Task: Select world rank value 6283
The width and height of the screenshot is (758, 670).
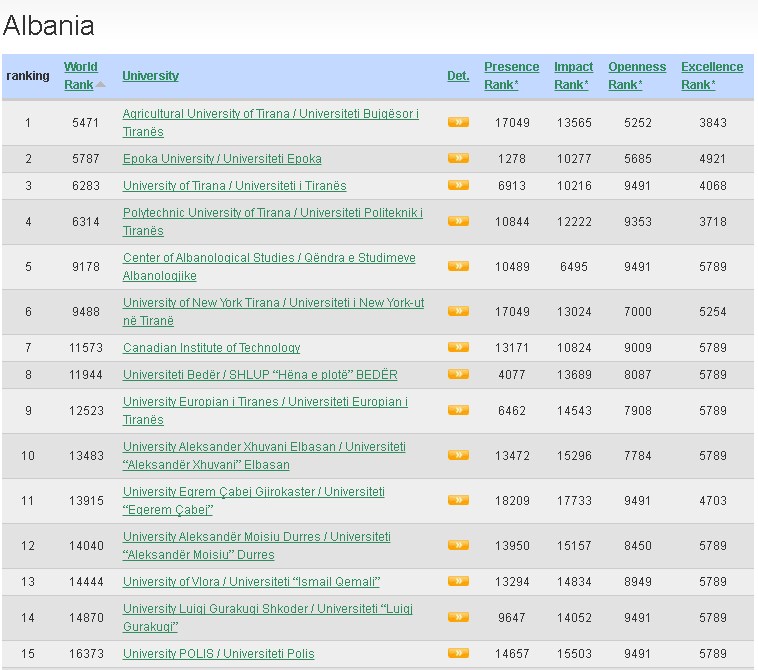Action: click(86, 186)
